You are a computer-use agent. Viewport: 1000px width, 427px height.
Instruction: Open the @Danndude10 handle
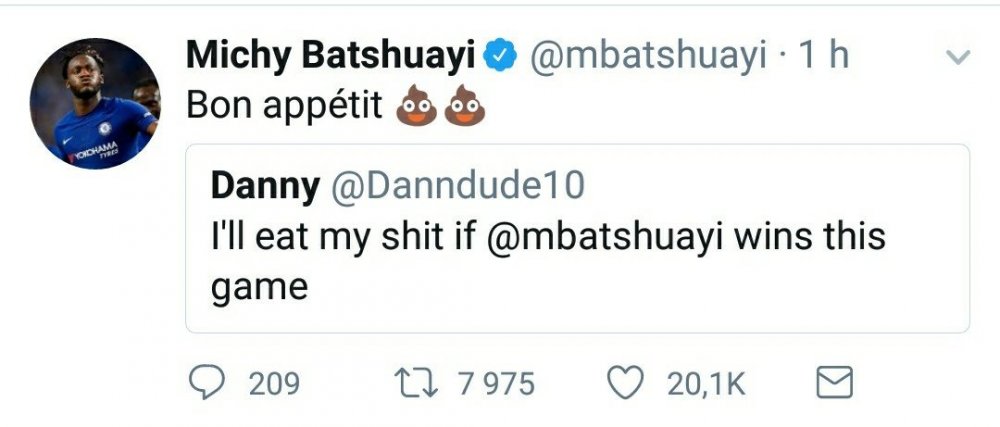(x=455, y=185)
